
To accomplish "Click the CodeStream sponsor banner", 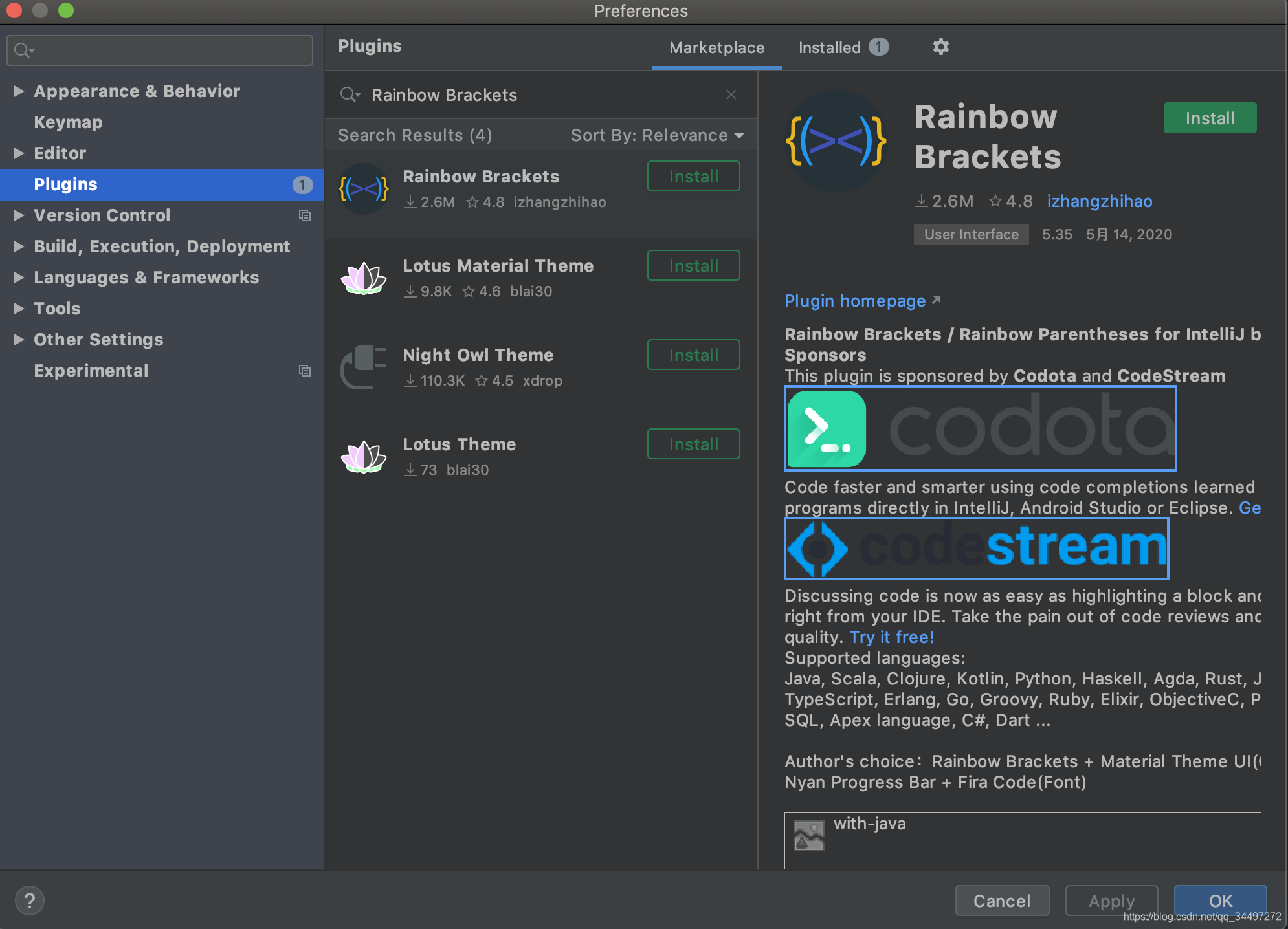I will 976,549.
